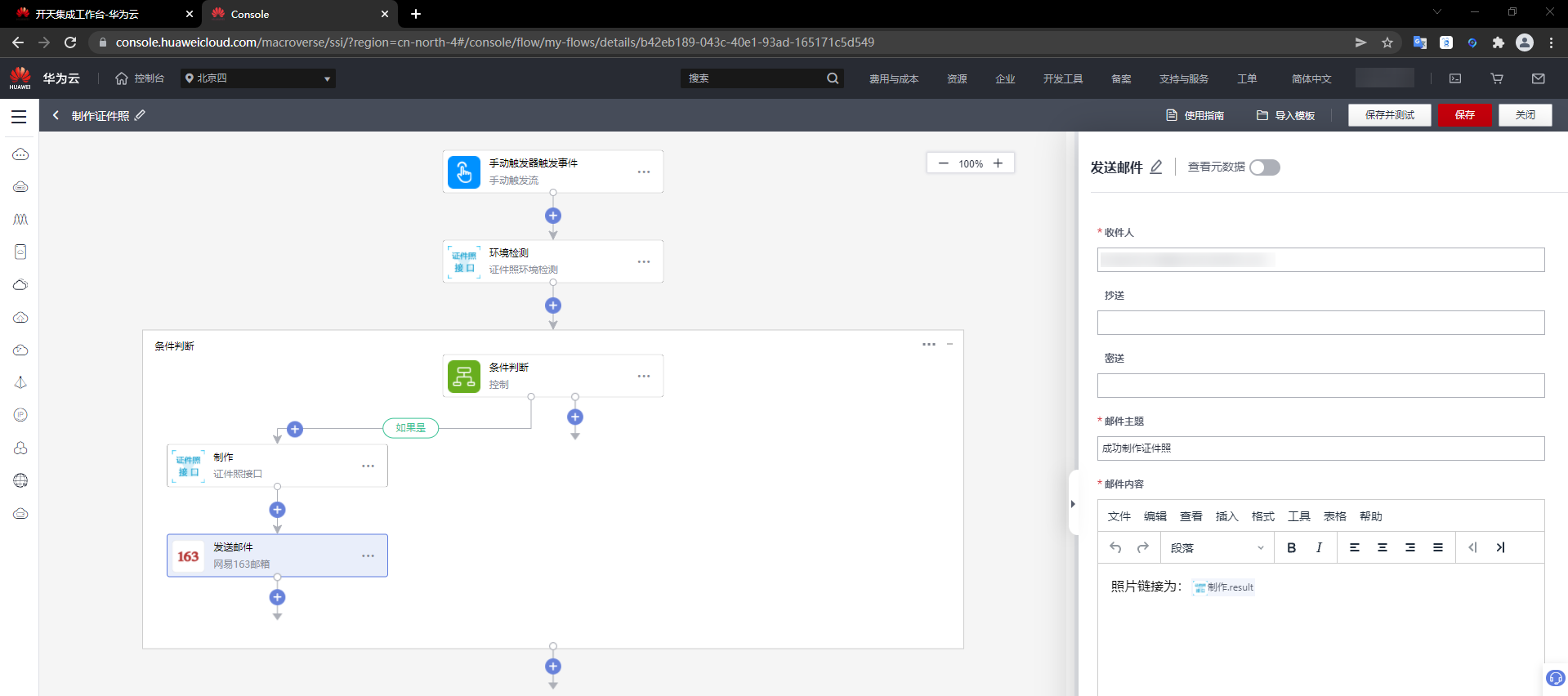Edit the flow name 制作证件照 with pencil icon
The image size is (1568, 696).
click(141, 115)
